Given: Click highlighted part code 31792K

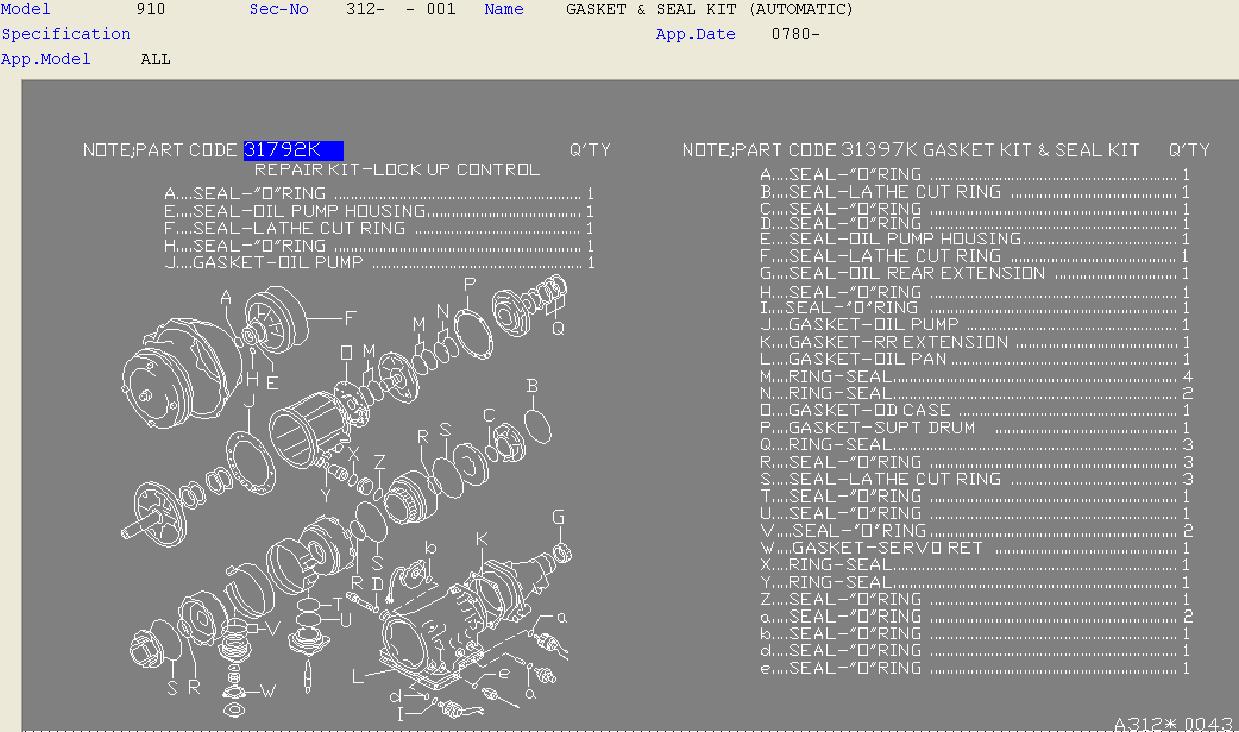Looking at the screenshot, I should click(293, 150).
